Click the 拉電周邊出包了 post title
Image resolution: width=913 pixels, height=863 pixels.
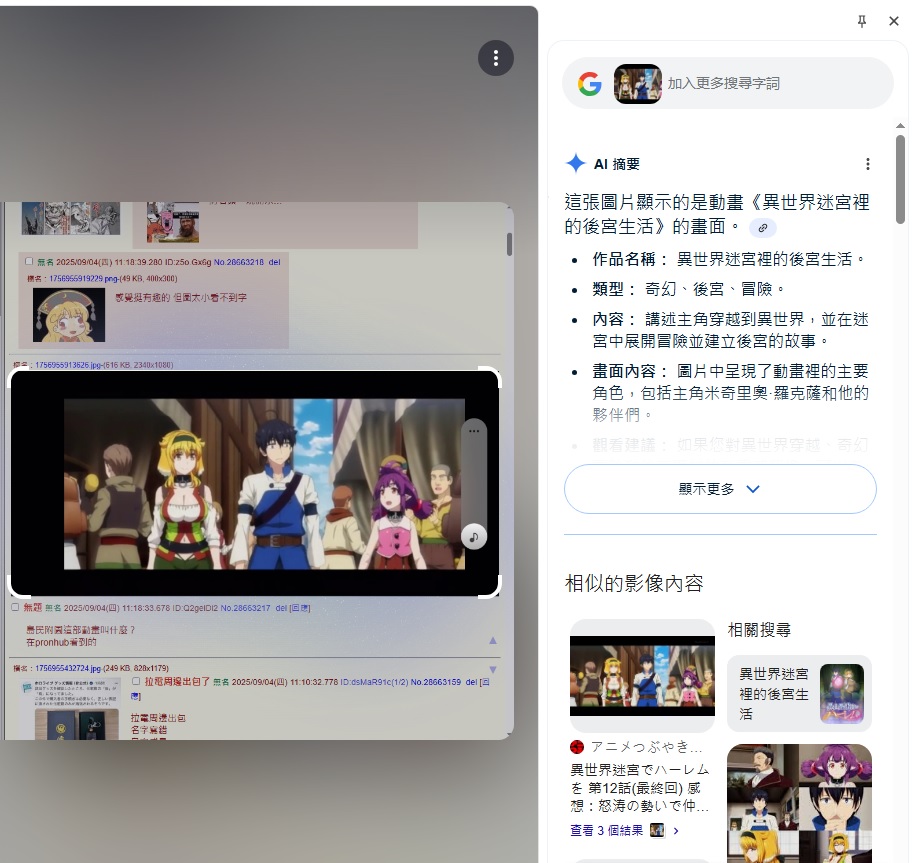tap(177, 681)
